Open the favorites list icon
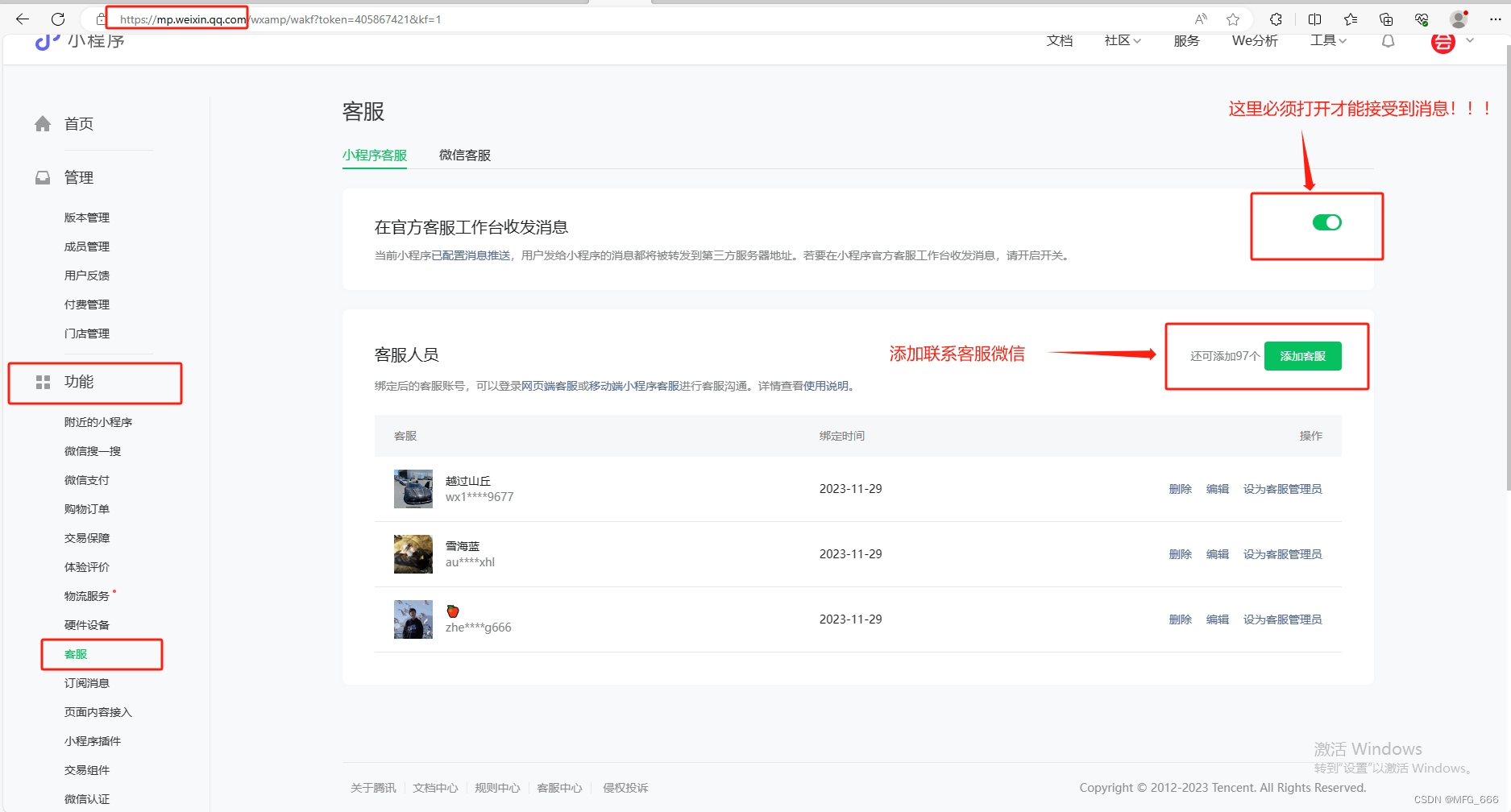The height and width of the screenshot is (812, 1511). (1351, 19)
